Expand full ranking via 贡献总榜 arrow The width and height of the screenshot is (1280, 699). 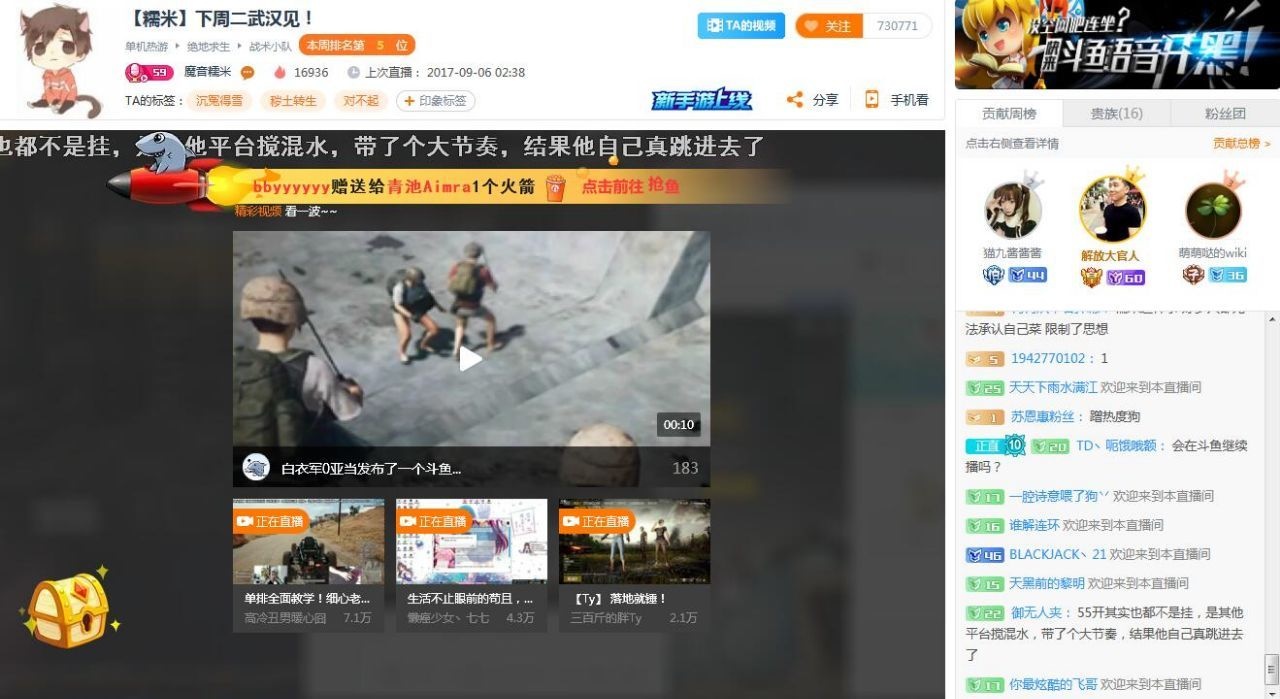tap(1241, 144)
